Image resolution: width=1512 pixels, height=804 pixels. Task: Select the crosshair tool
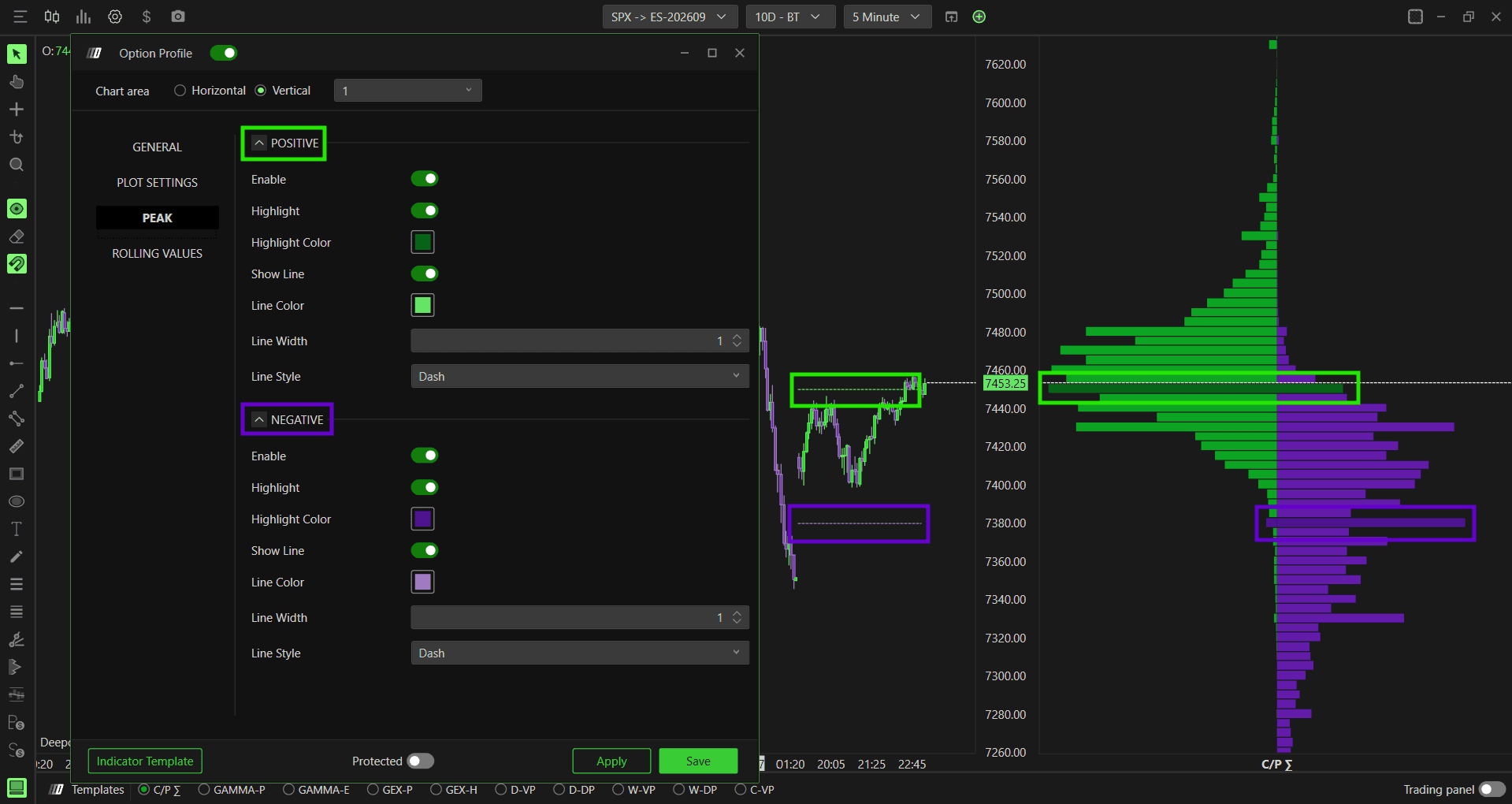(x=17, y=110)
